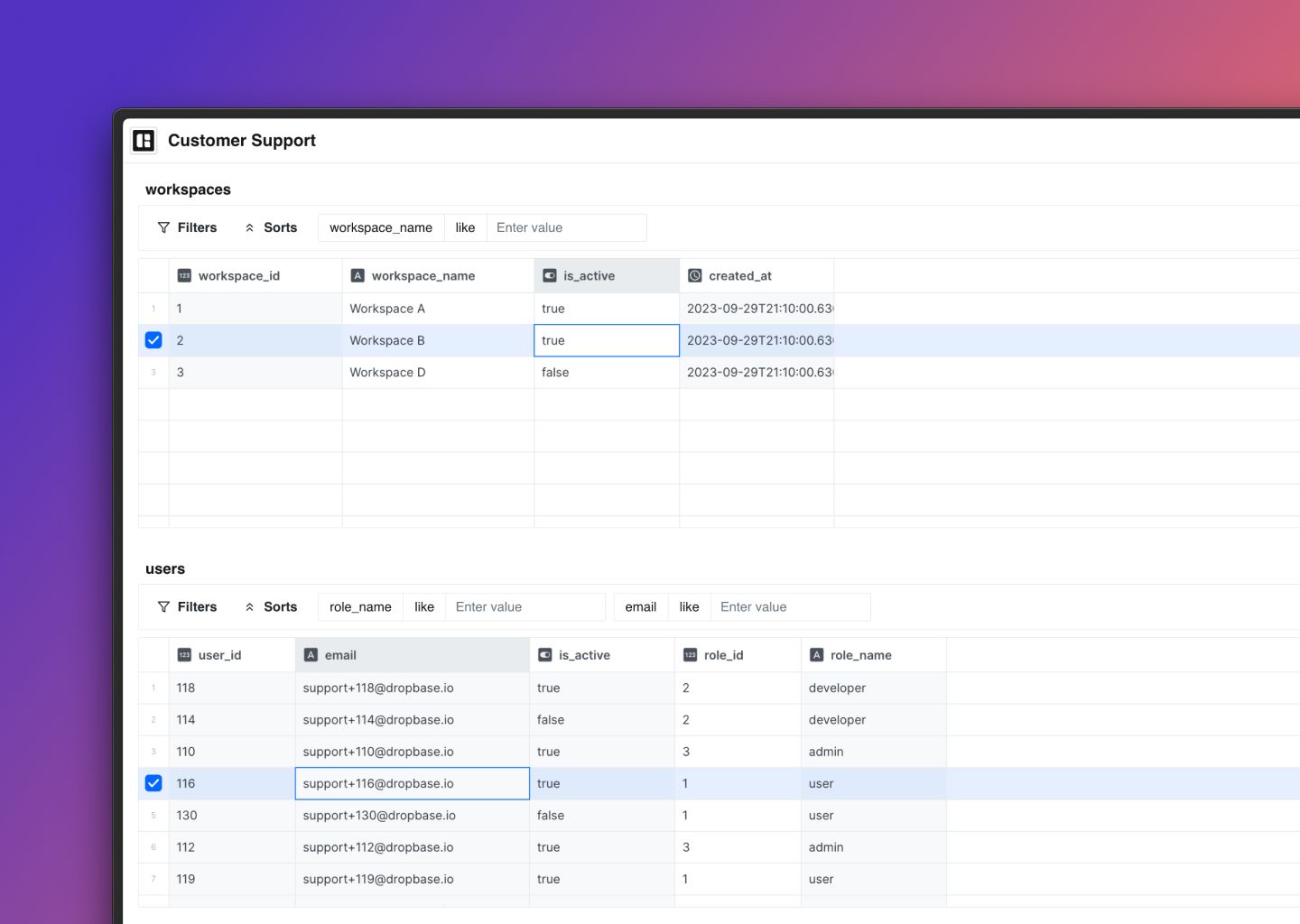Click the Sorts chevron icon in users section
This screenshot has height=924, width=1300.
(x=249, y=606)
